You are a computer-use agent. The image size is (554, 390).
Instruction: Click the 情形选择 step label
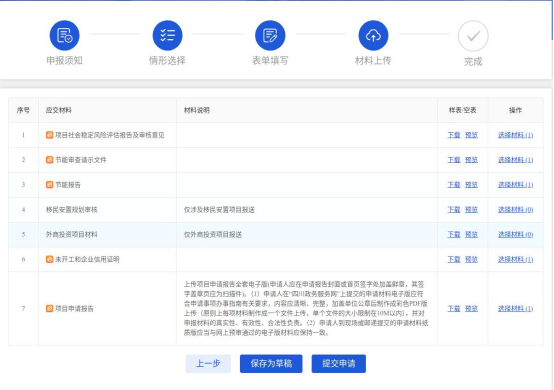pos(167,60)
